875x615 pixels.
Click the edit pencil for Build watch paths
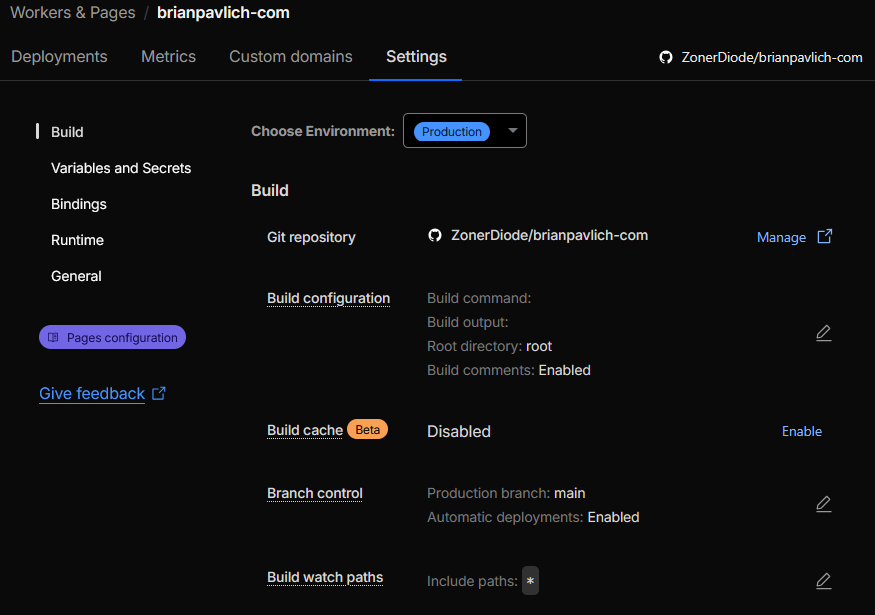tap(823, 581)
